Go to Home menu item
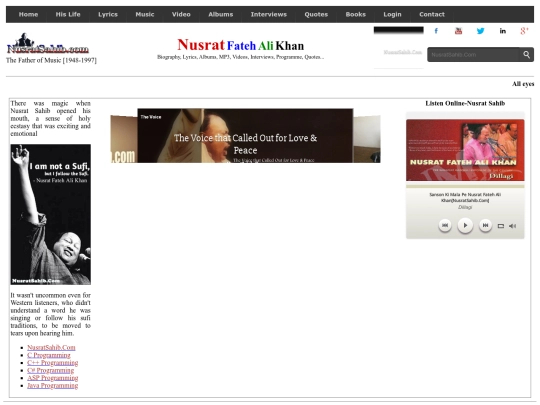540x405 pixels. [x=28, y=14]
